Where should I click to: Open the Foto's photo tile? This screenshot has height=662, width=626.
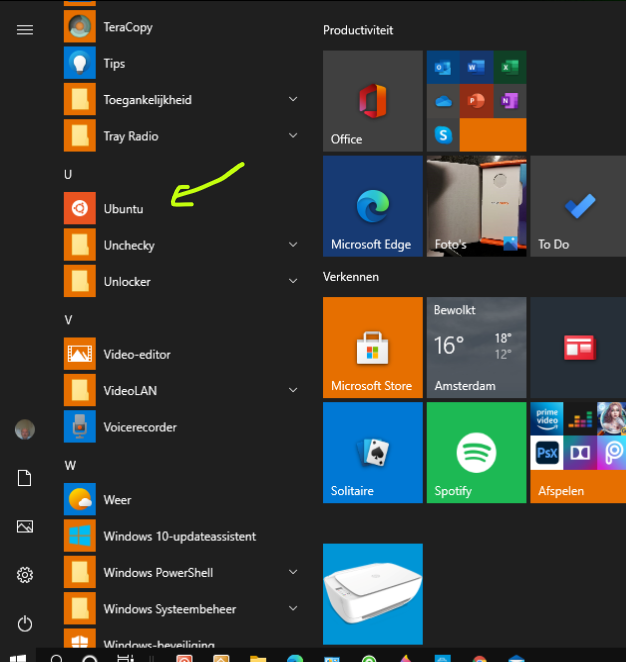click(476, 205)
